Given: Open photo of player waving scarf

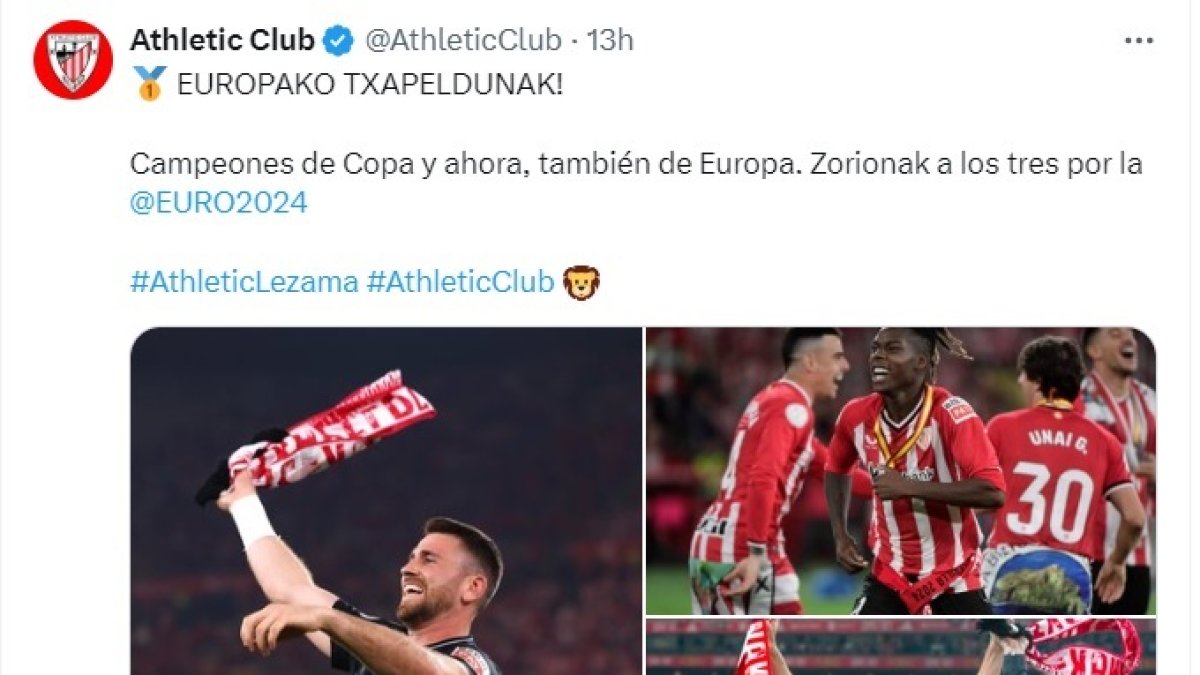Looking at the screenshot, I should 386,501.
